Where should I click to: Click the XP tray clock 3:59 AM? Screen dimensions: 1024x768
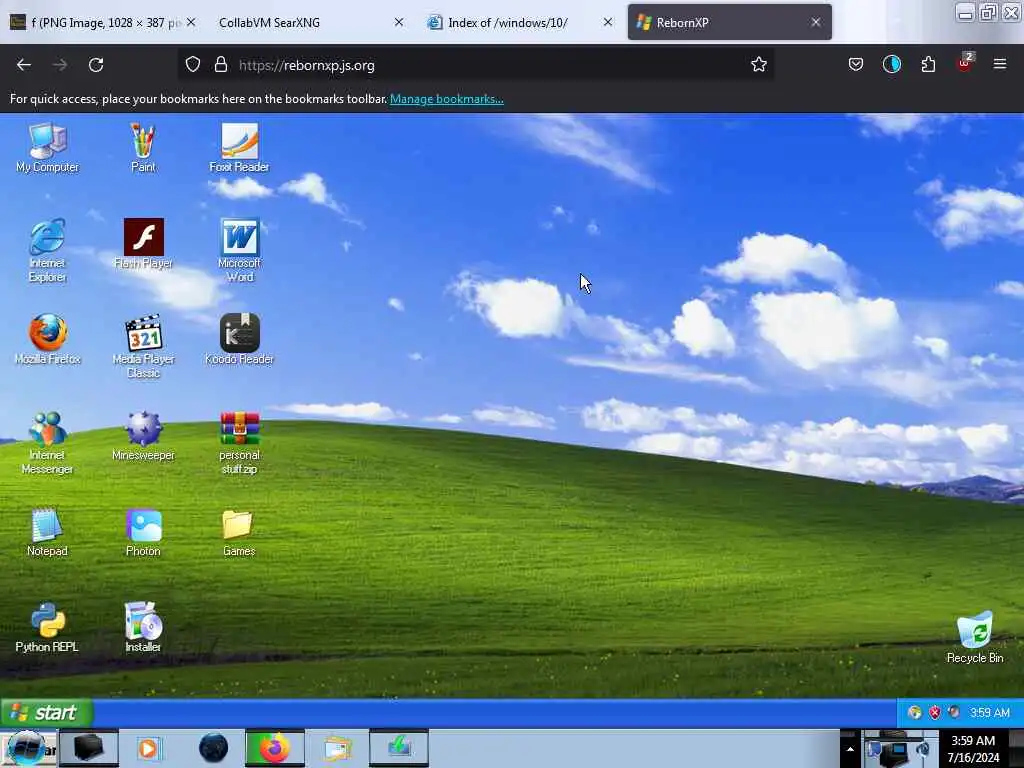989,712
